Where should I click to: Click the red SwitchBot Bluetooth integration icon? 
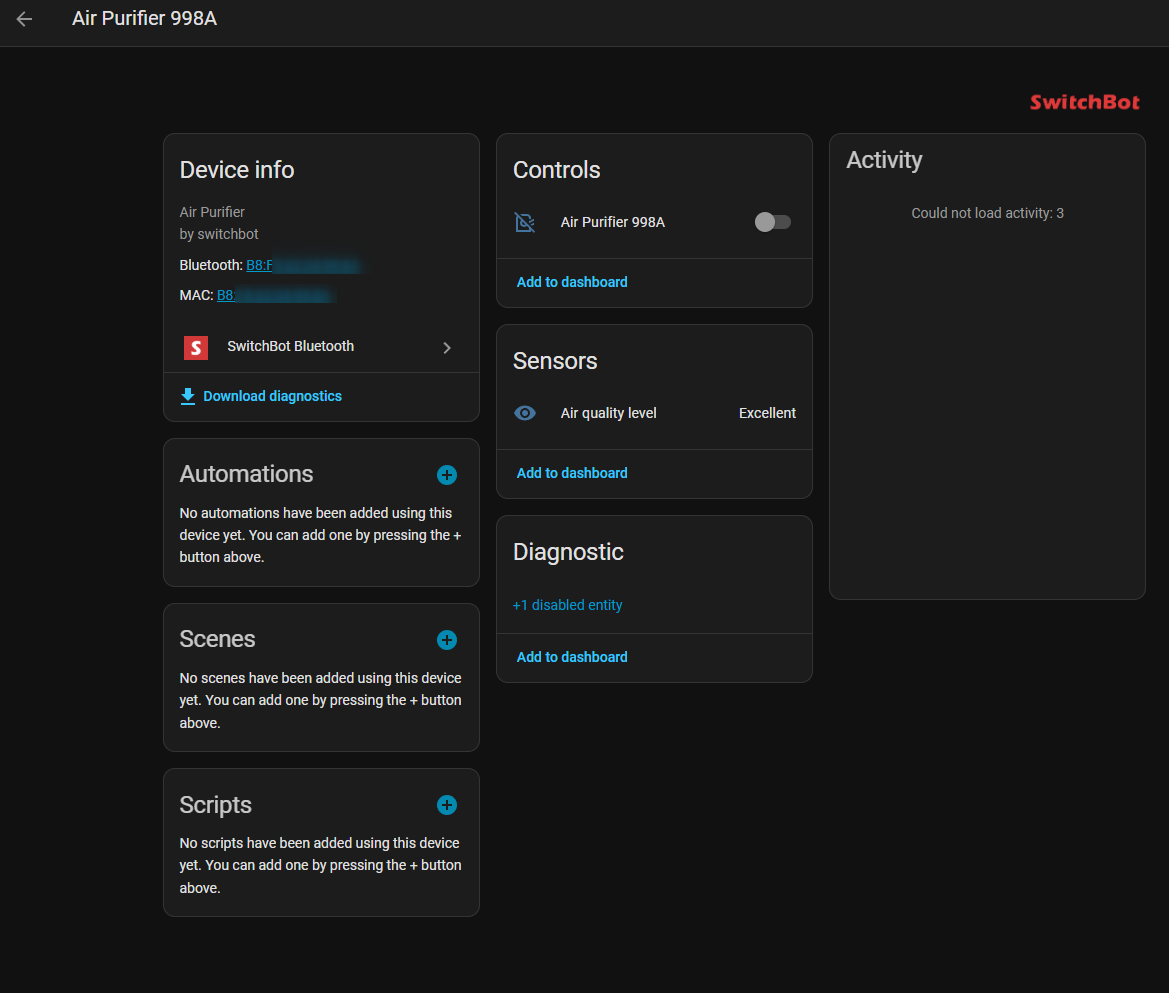pos(196,347)
